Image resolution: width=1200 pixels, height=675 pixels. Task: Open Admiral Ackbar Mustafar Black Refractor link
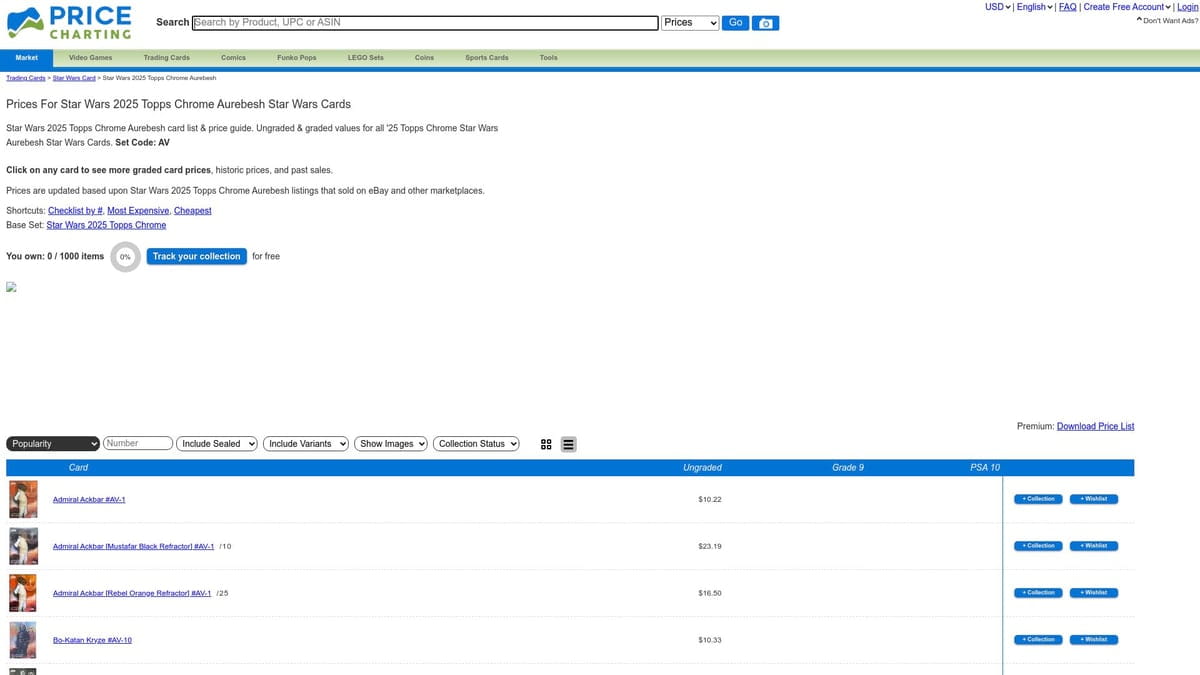tap(133, 546)
